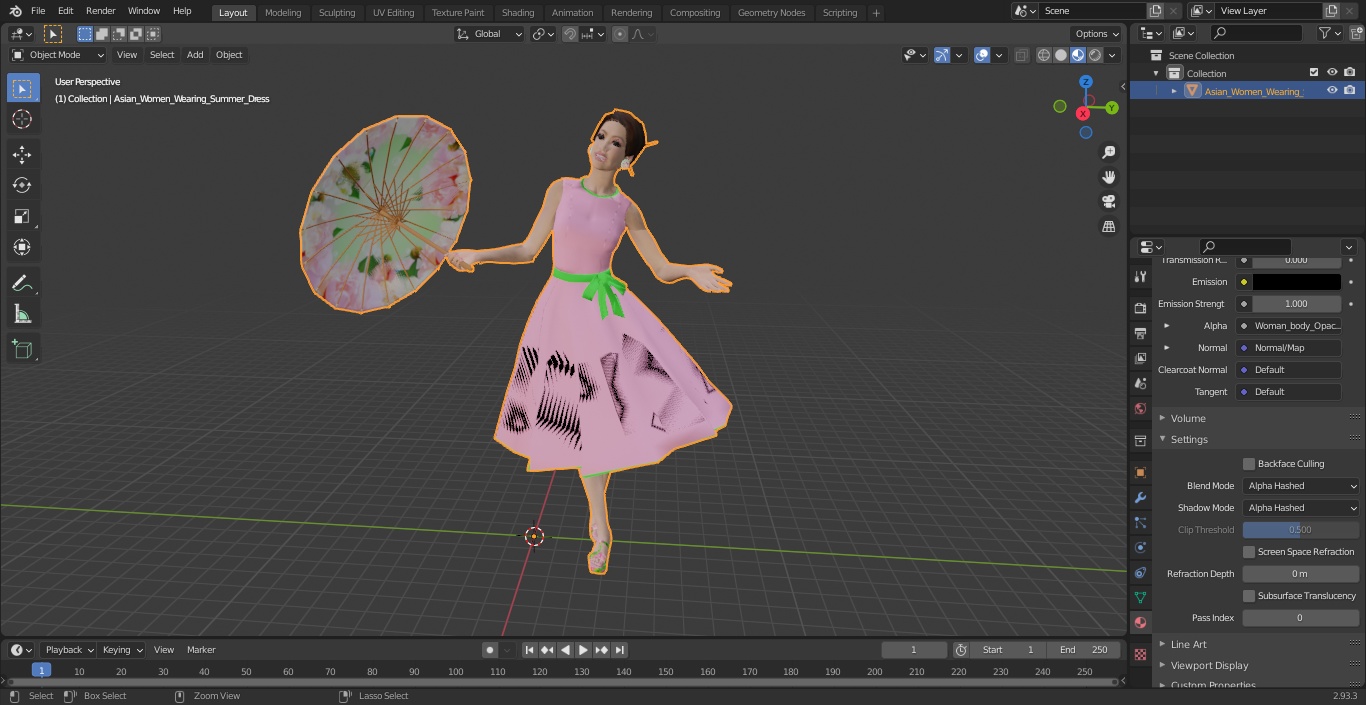Open the Blend Mode dropdown

click(1301, 486)
